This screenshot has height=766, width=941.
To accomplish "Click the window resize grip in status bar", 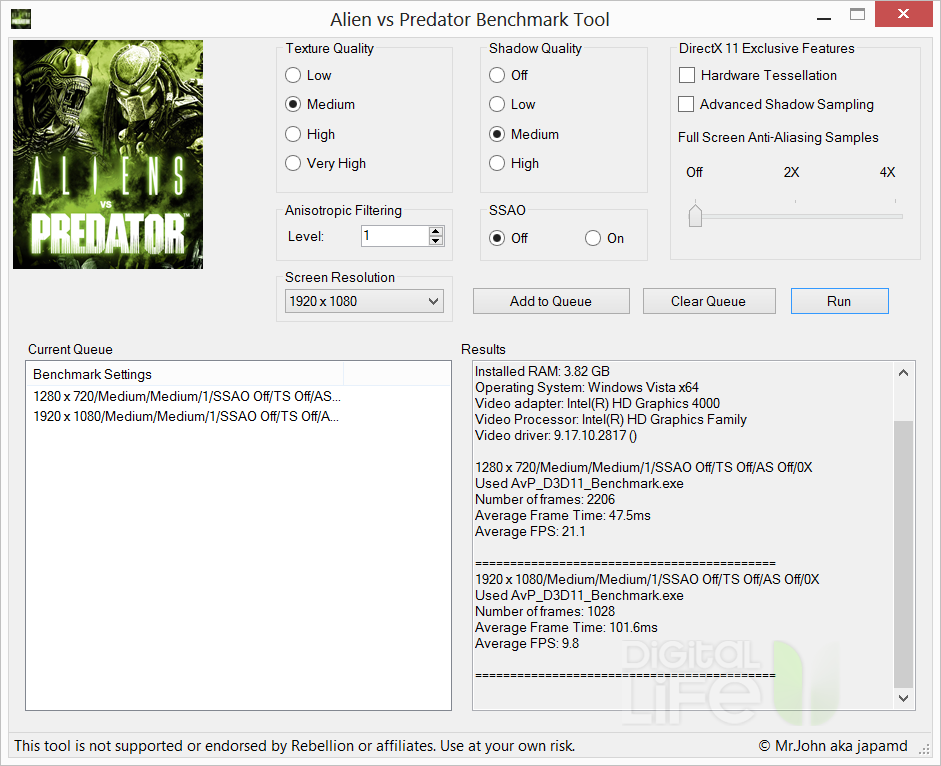I will (924, 749).
